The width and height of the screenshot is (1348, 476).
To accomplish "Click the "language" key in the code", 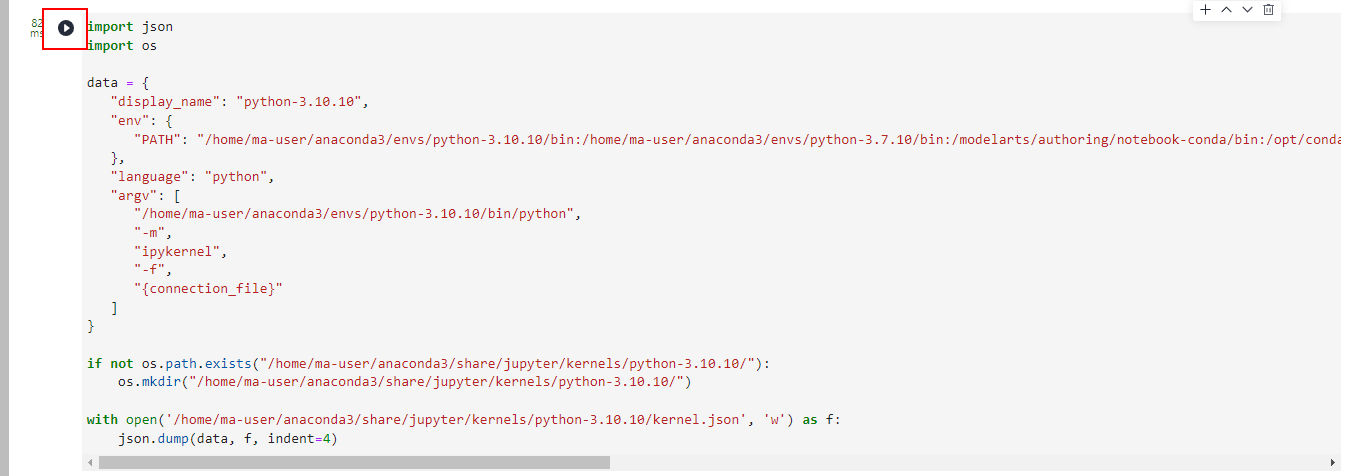I will [x=149, y=176].
